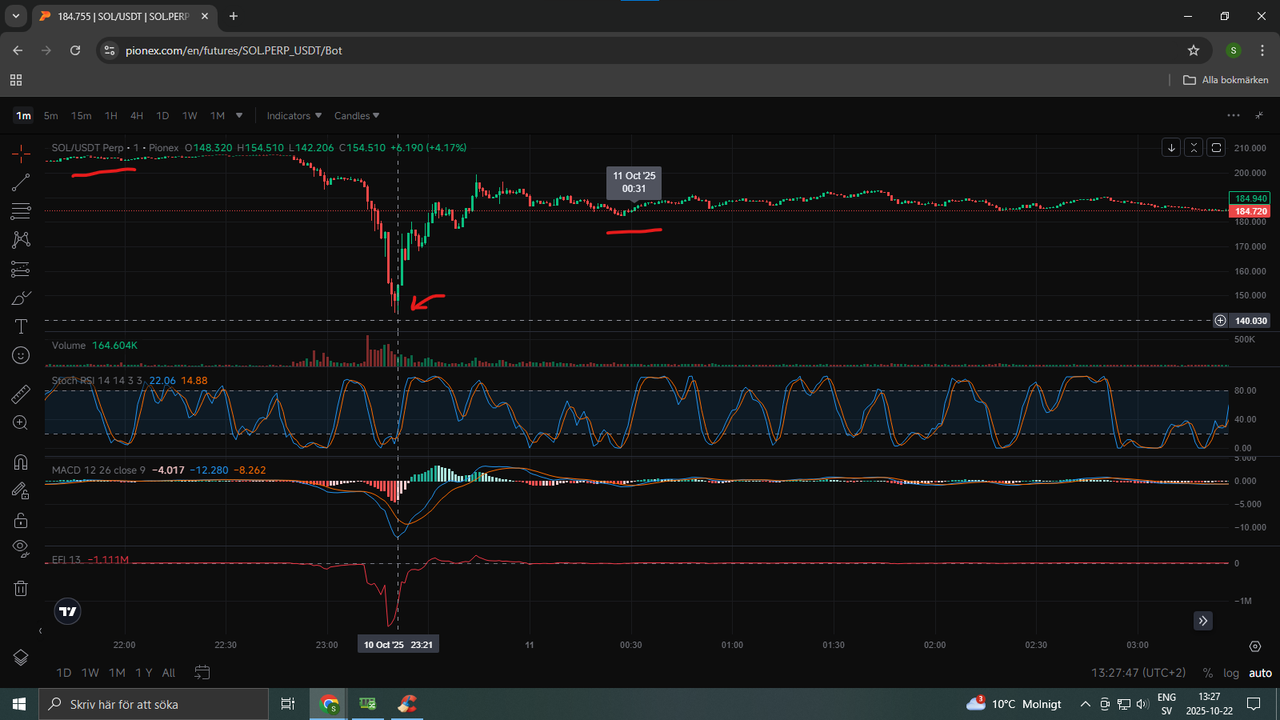Toggle hide all drawings eye icon
Screen dimensions: 1280x720
[20, 548]
